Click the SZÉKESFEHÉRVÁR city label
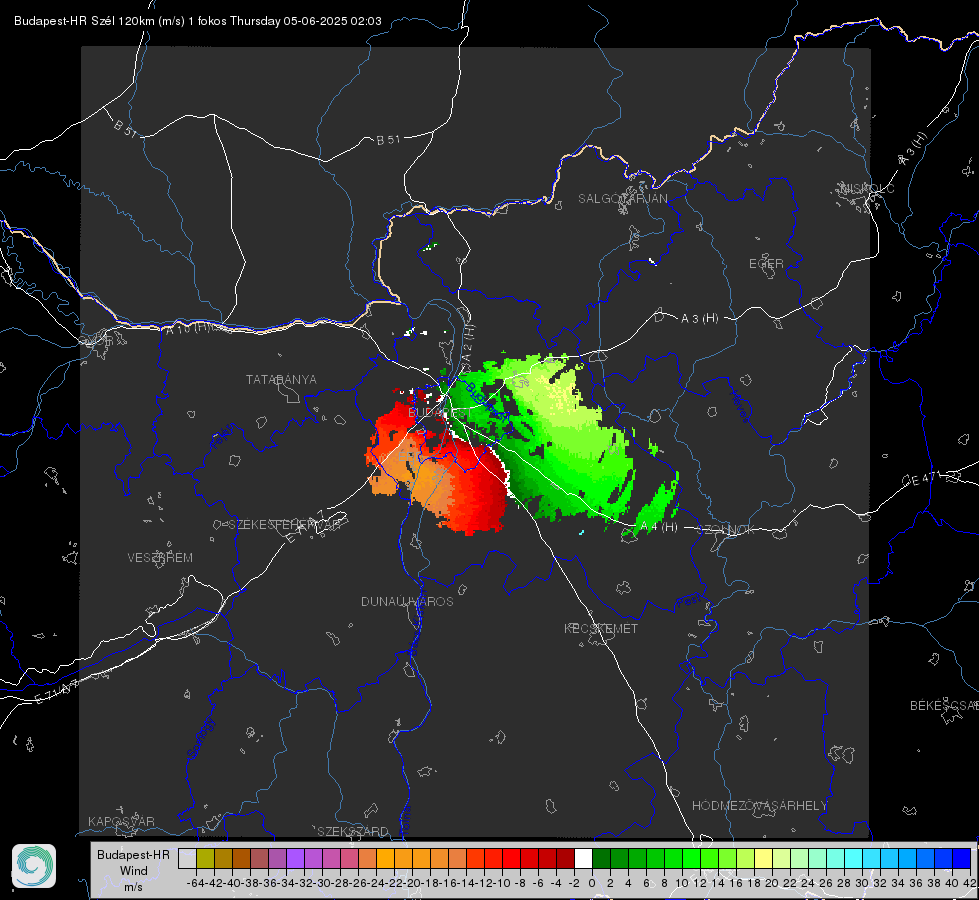 (284, 525)
